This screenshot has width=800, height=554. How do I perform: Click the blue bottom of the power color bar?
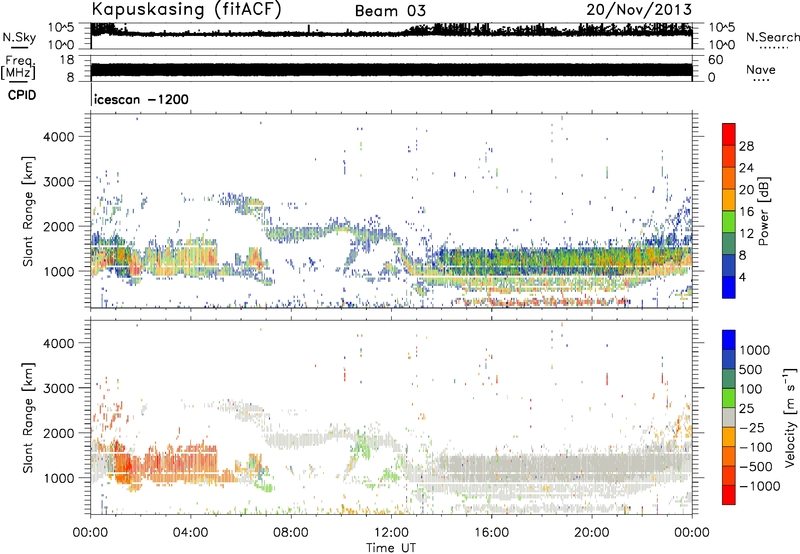(x=729, y=287)
